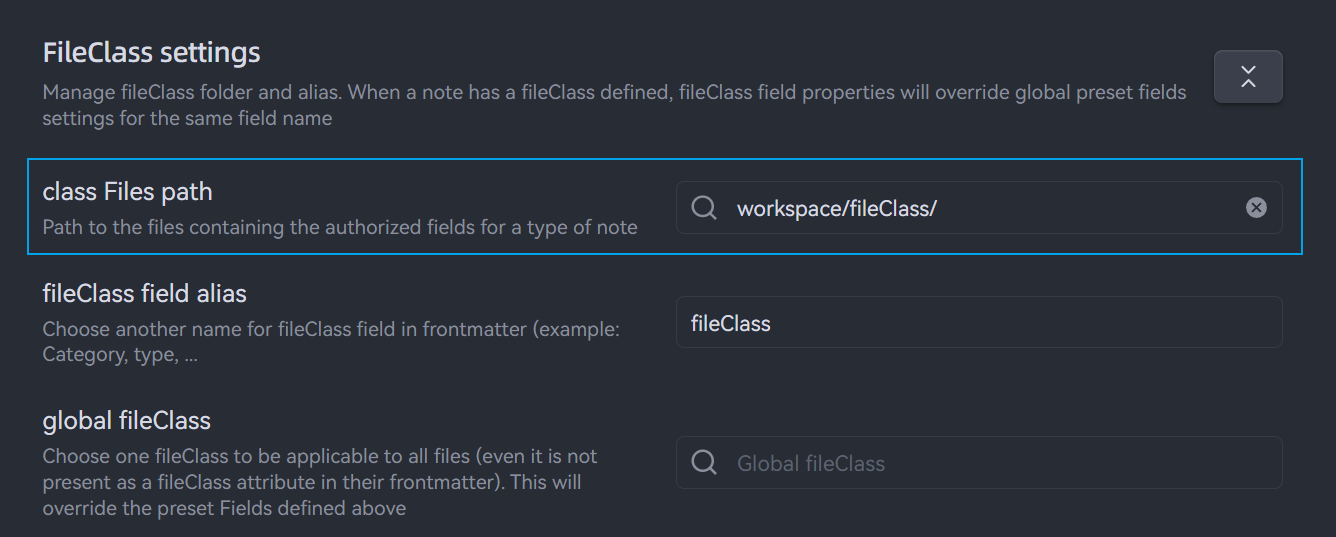The image size is (1336, 537).
Task: Select the 'class Files path' setting label
Action: (x=127, y=192)
